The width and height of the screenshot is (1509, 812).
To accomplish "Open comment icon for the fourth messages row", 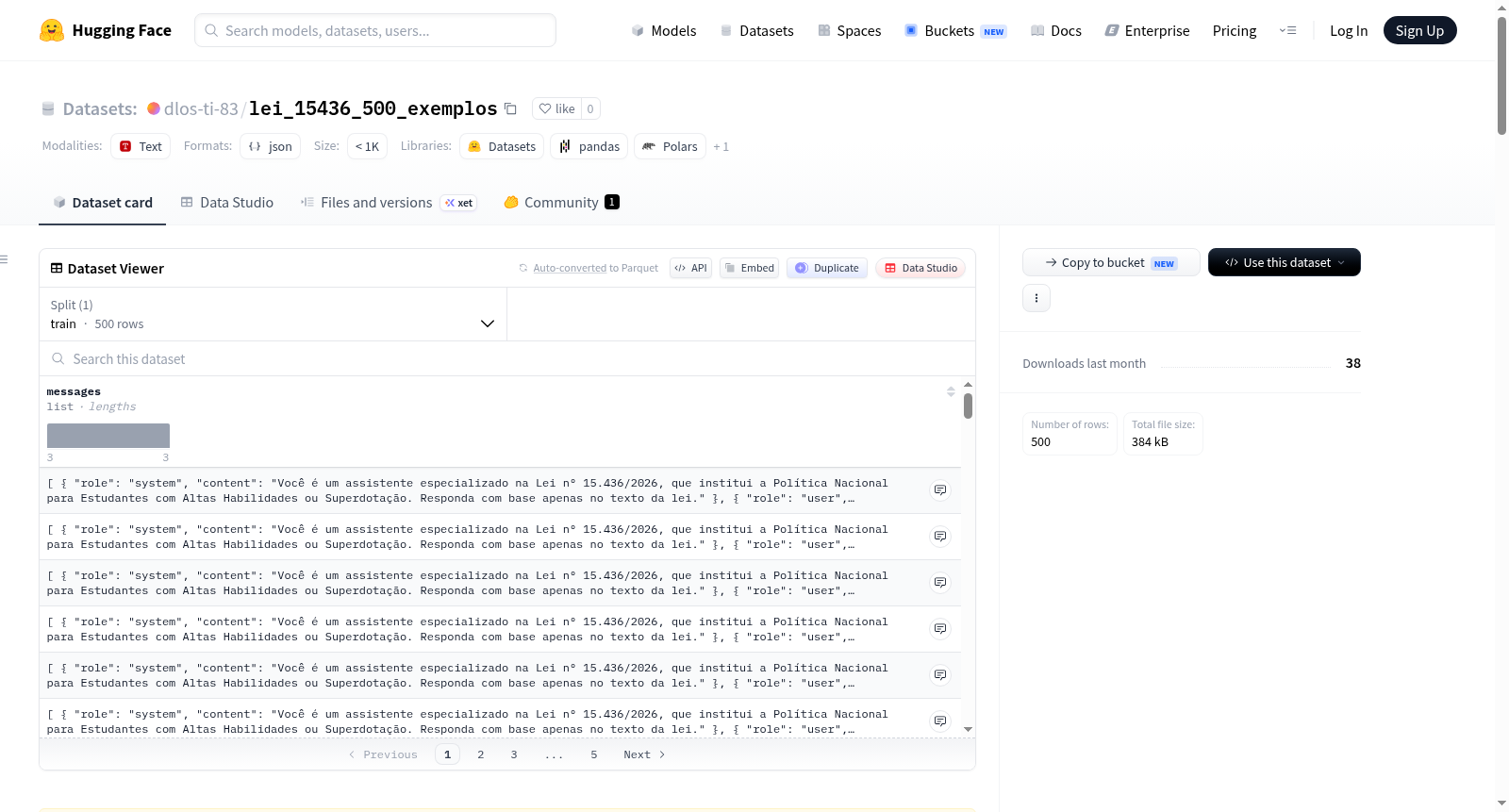I will pyautogui.click(x=940, y=629).
